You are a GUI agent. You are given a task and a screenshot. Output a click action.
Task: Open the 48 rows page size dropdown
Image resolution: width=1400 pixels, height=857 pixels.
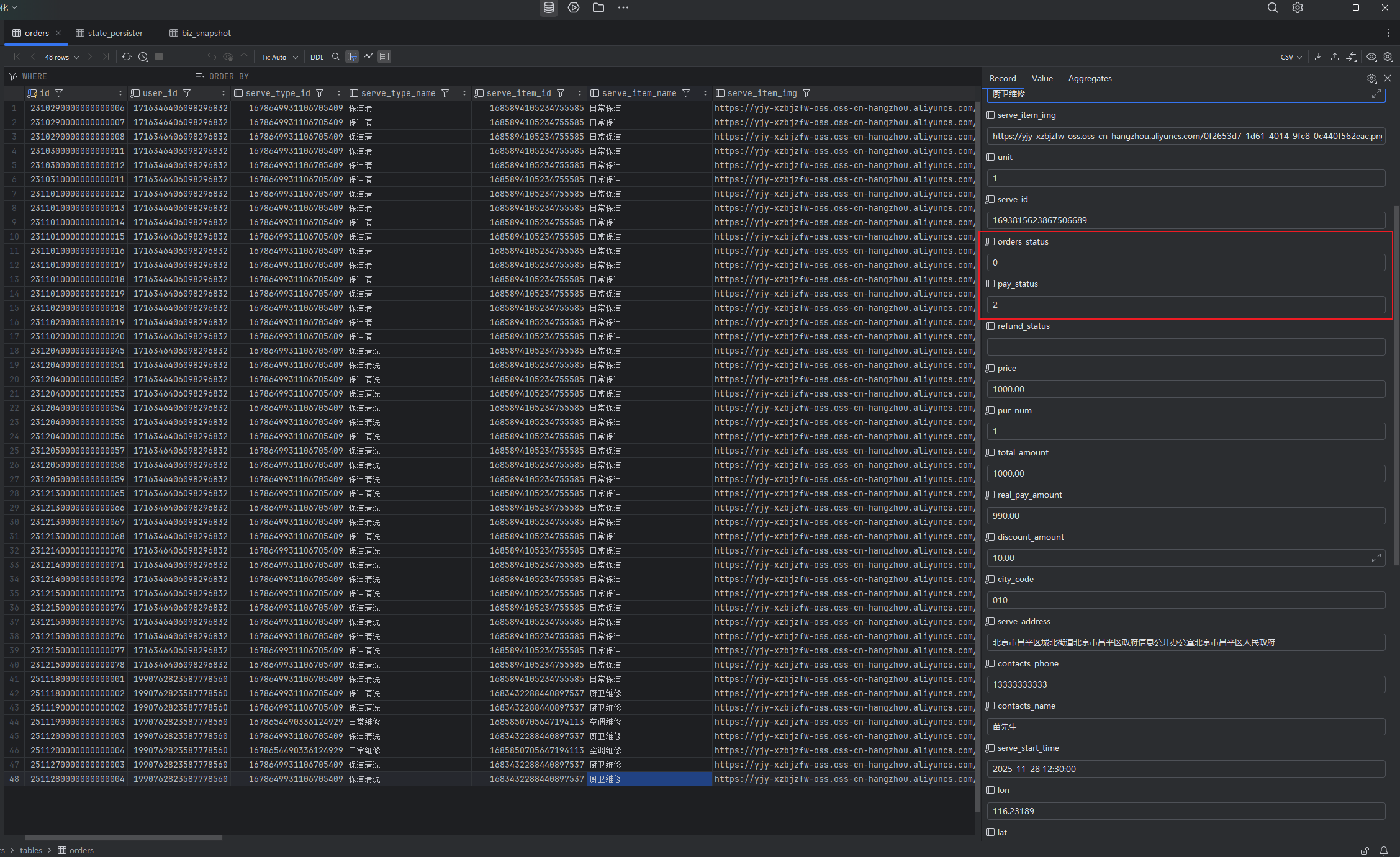tap(61, 57)
